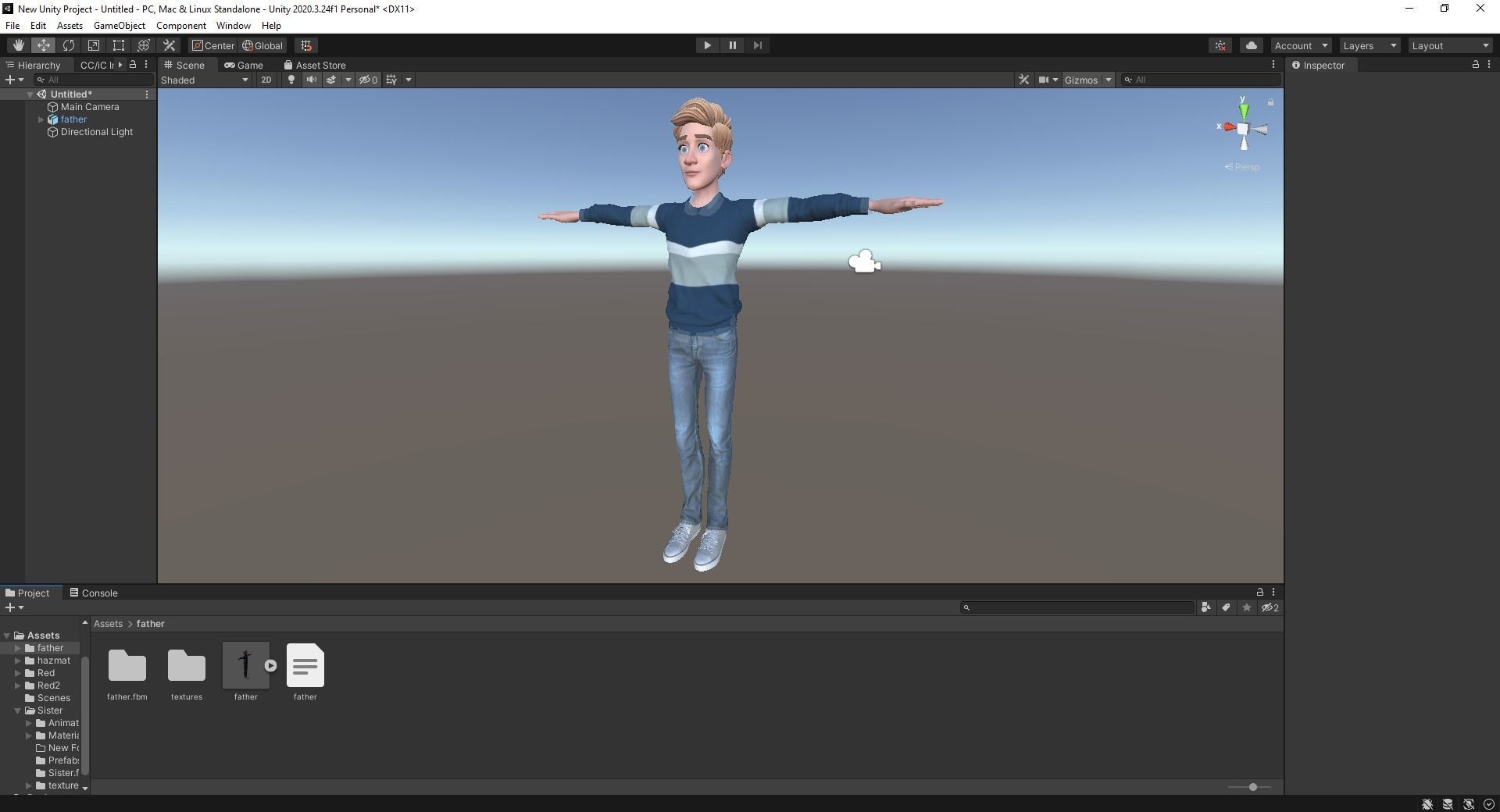Open the GameObject menu
The width and height of the screenshot is (1500, 812).
[x=120, y=26]
